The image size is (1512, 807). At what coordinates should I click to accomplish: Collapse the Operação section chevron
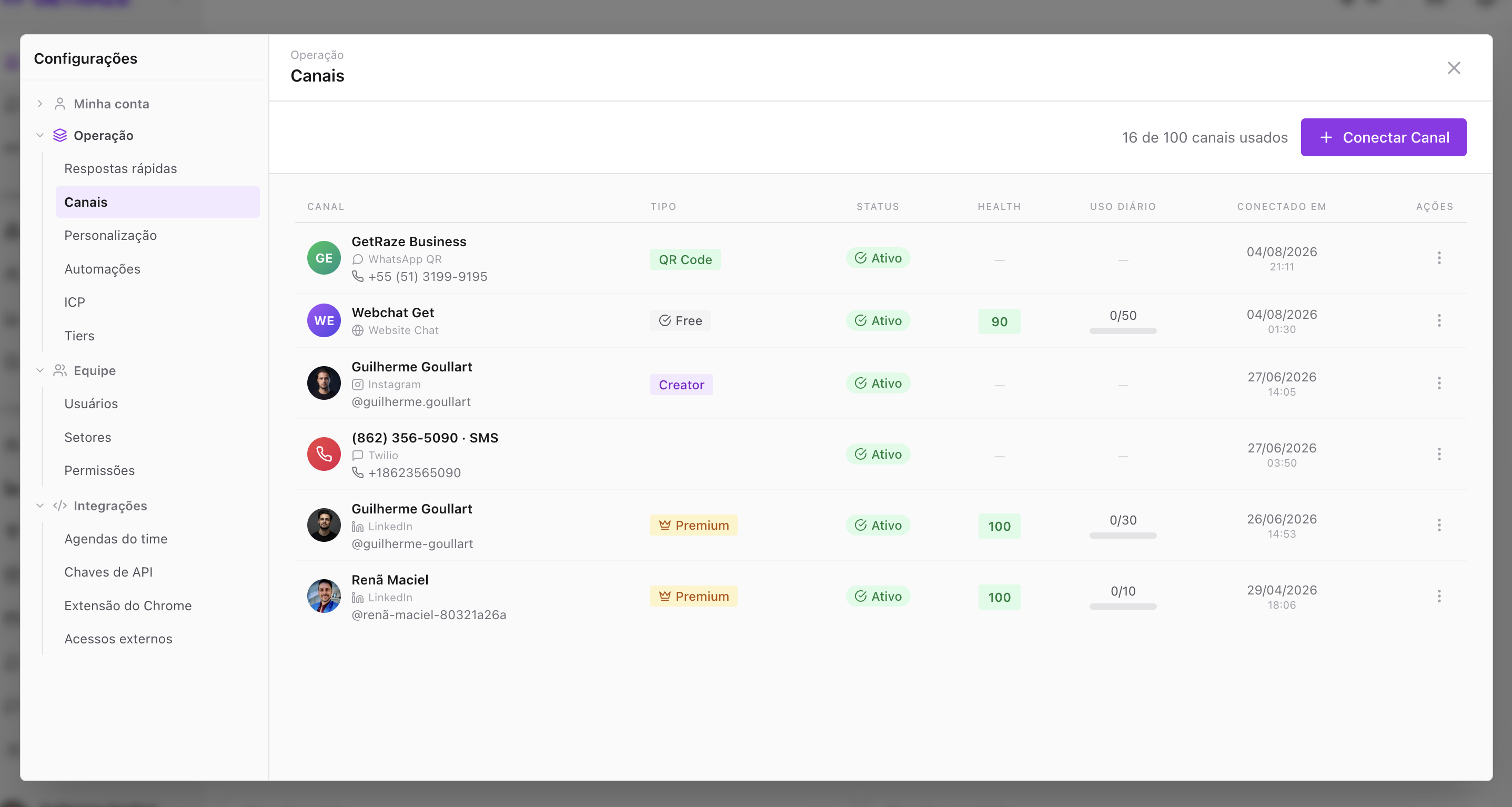tap(40, 136)
